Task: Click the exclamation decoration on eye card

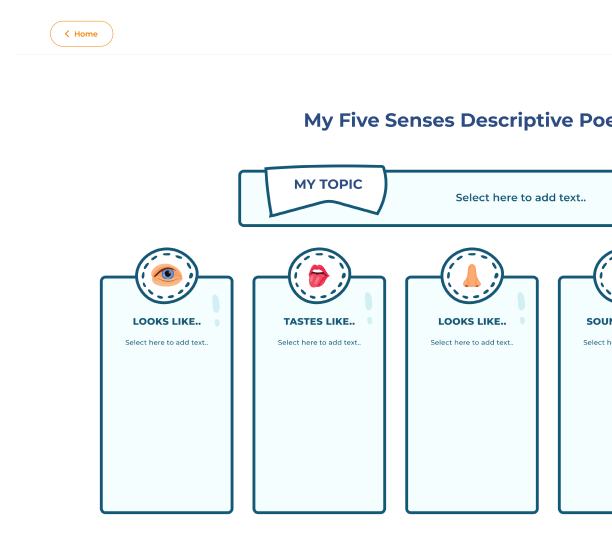Action: click(x=216, y=310)
